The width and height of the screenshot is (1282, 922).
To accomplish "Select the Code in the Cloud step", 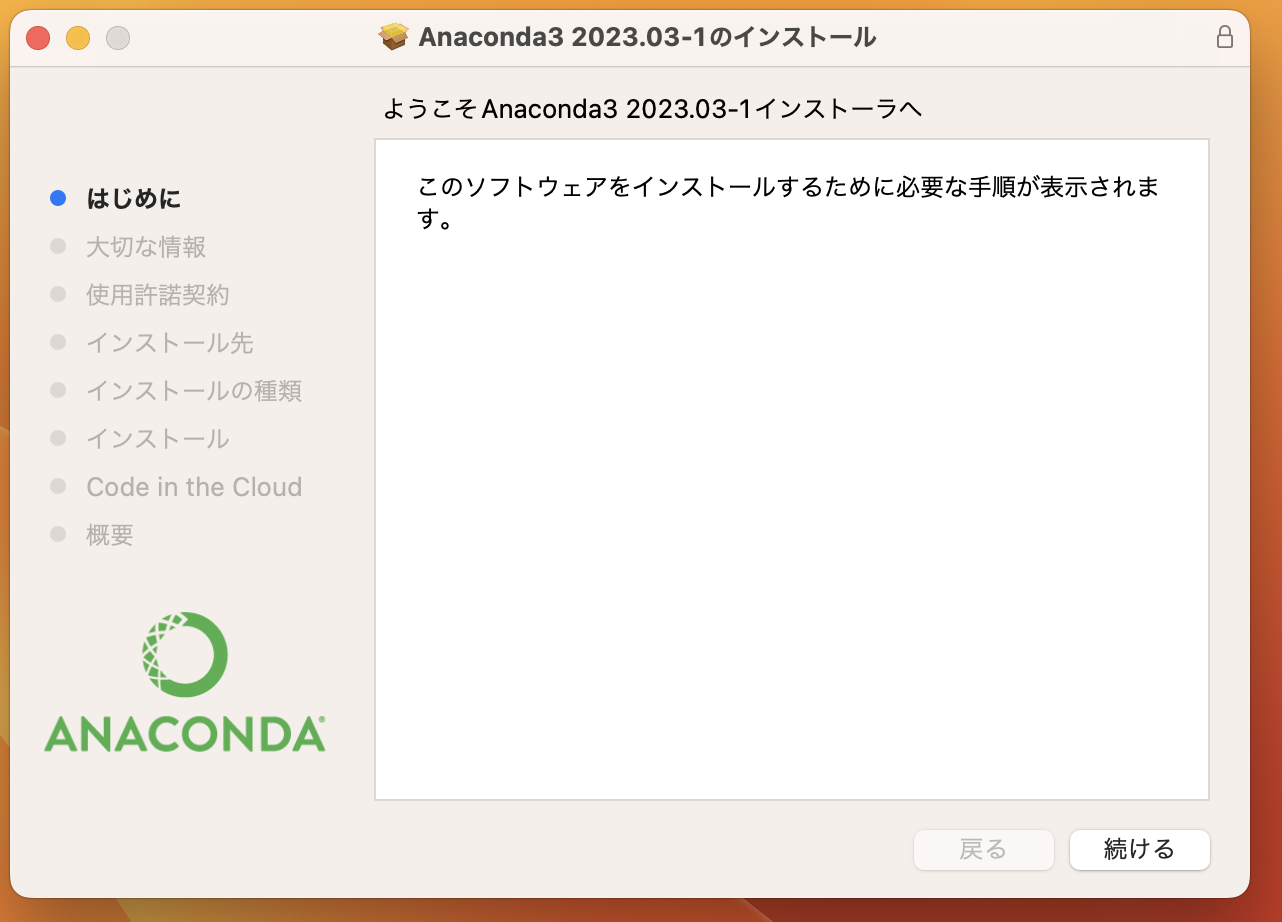I will point(194,487).
